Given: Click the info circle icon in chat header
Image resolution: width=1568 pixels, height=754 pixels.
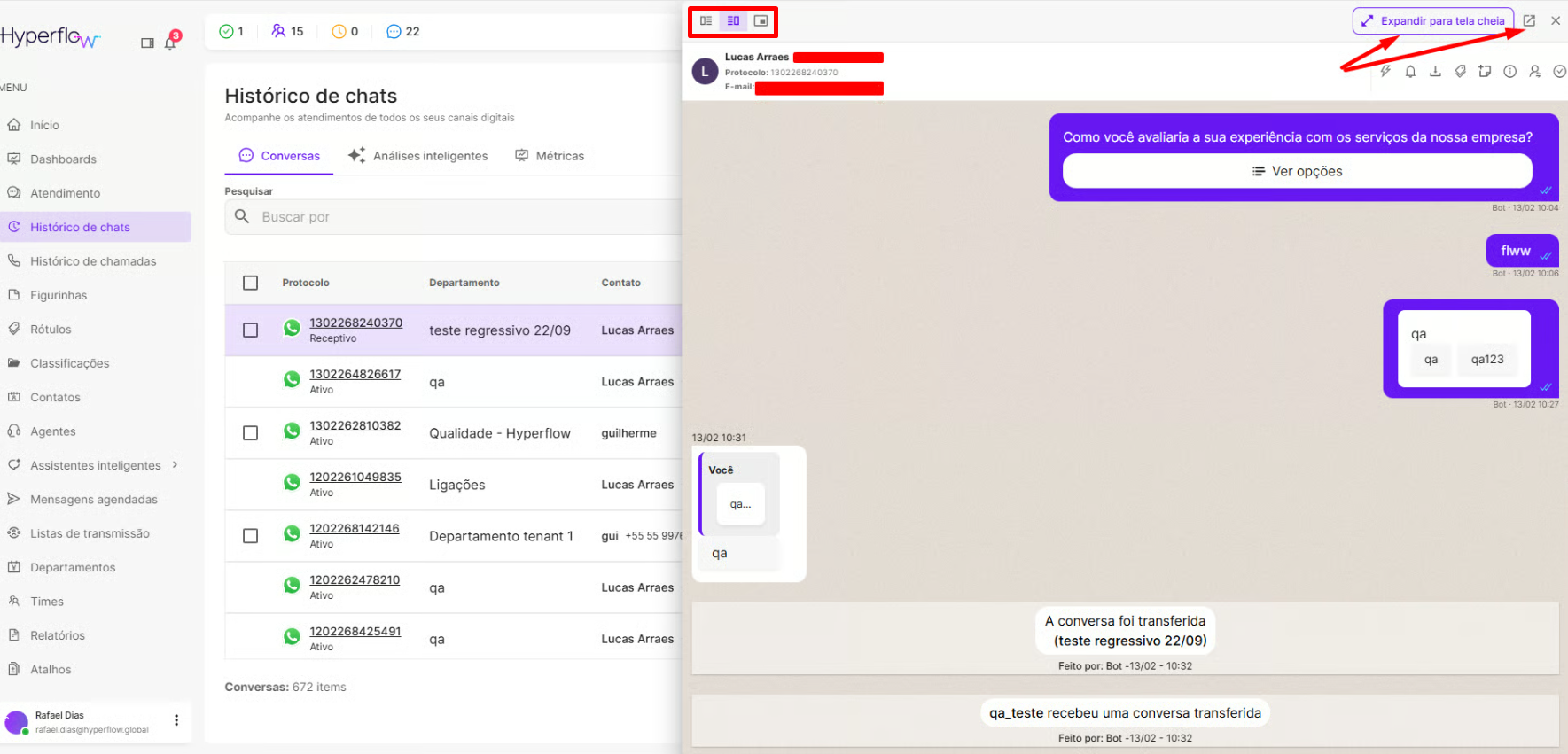Looking at the screenshot, I should (x=1509, y=72).
